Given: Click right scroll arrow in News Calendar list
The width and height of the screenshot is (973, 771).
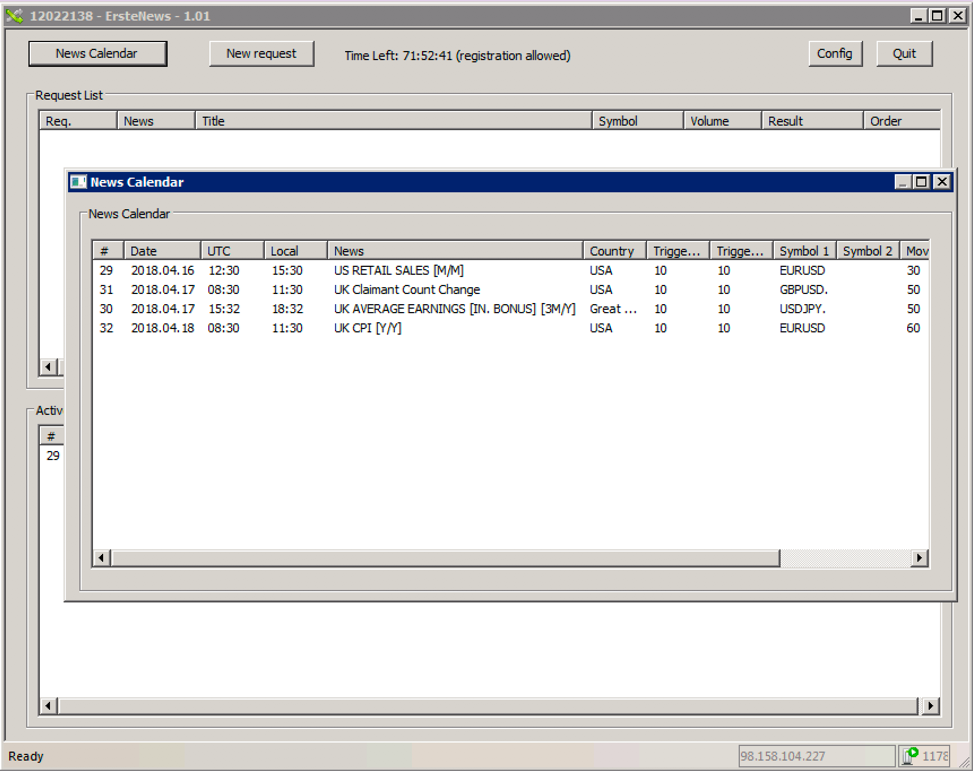Looking at the screenshot, I should pos(919,558).
